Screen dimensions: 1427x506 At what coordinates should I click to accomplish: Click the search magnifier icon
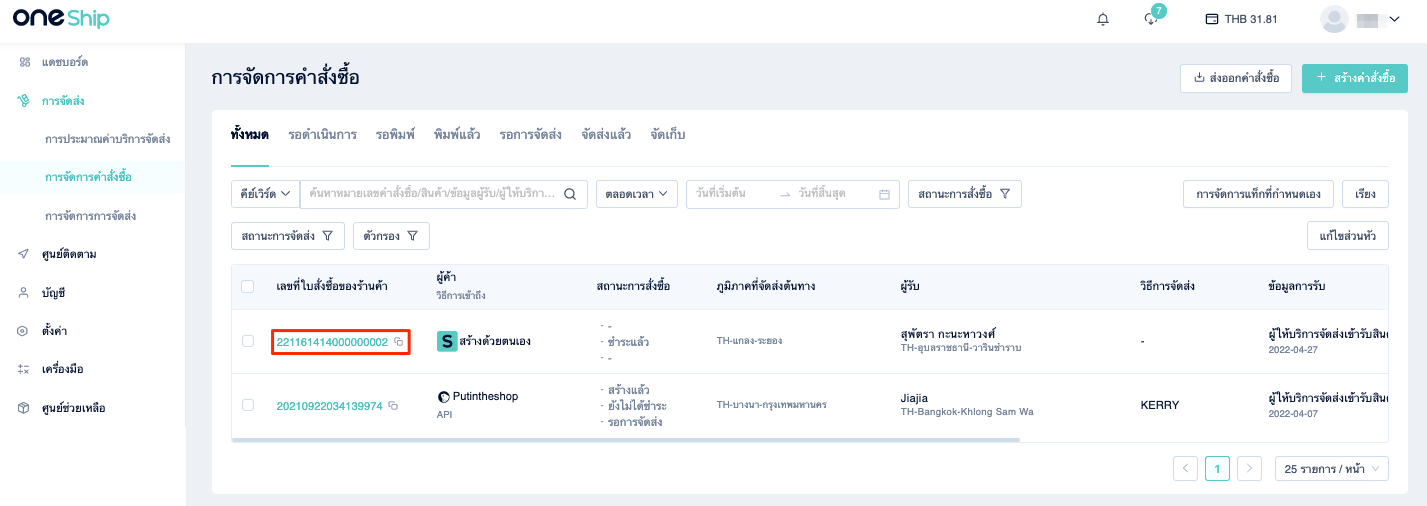(x=570, y=194)
